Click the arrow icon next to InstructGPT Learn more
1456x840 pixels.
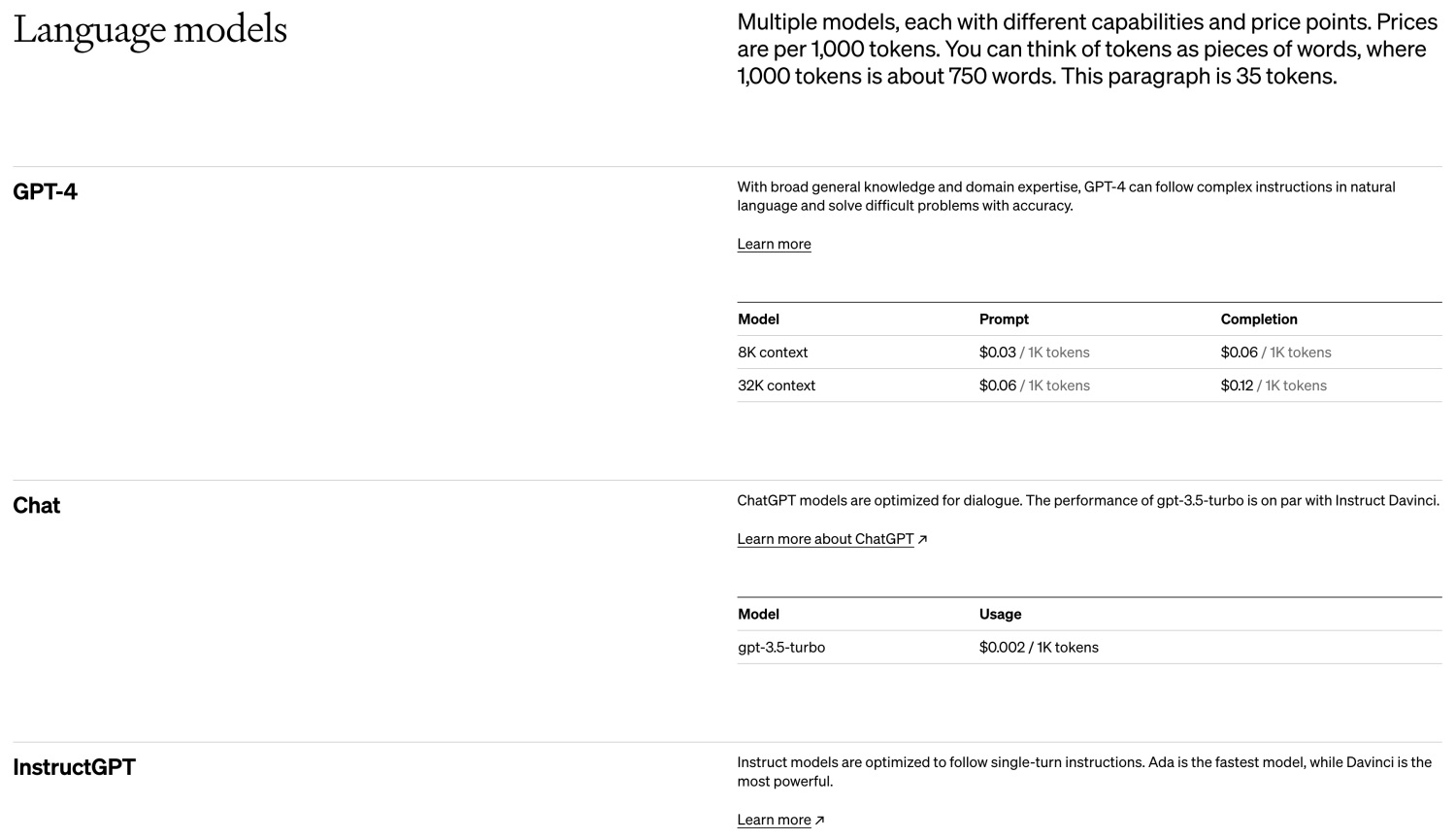[819, 821]
